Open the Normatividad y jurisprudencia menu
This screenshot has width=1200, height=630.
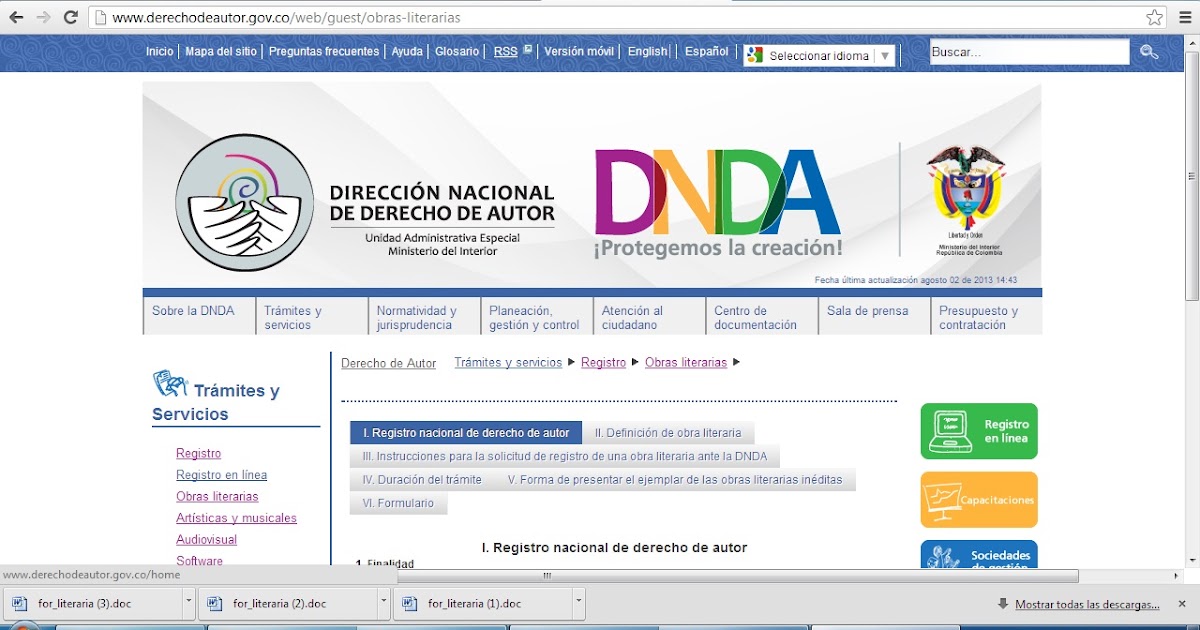click(424, 316)
